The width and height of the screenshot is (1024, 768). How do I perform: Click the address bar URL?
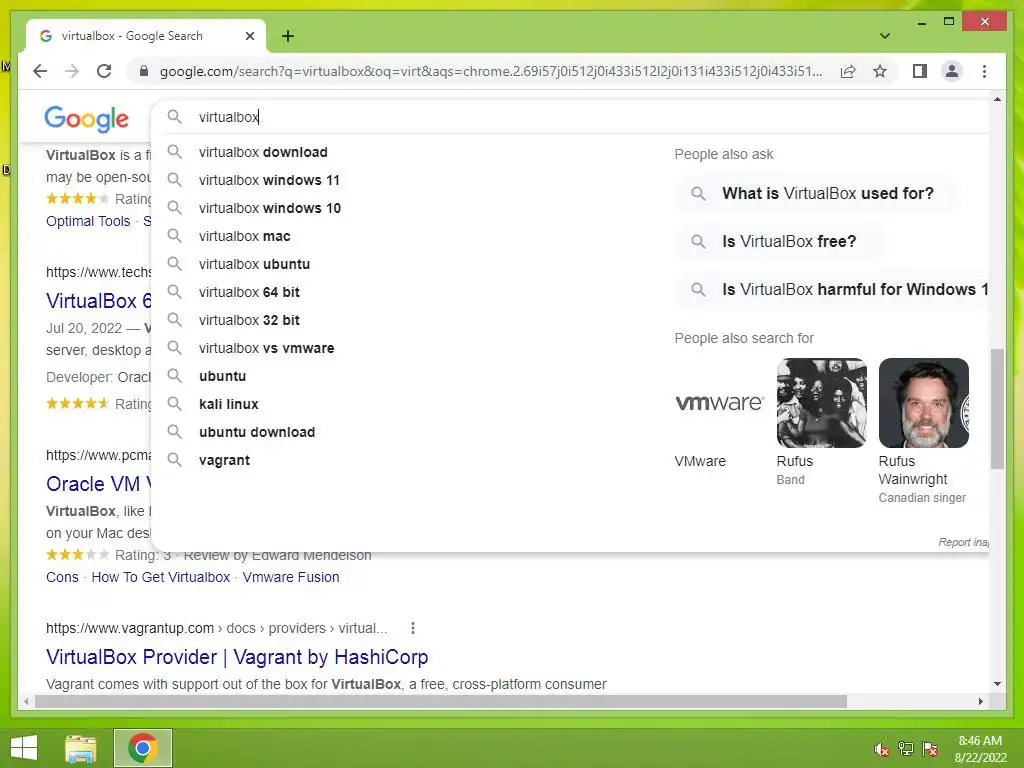tap(491, 71)
